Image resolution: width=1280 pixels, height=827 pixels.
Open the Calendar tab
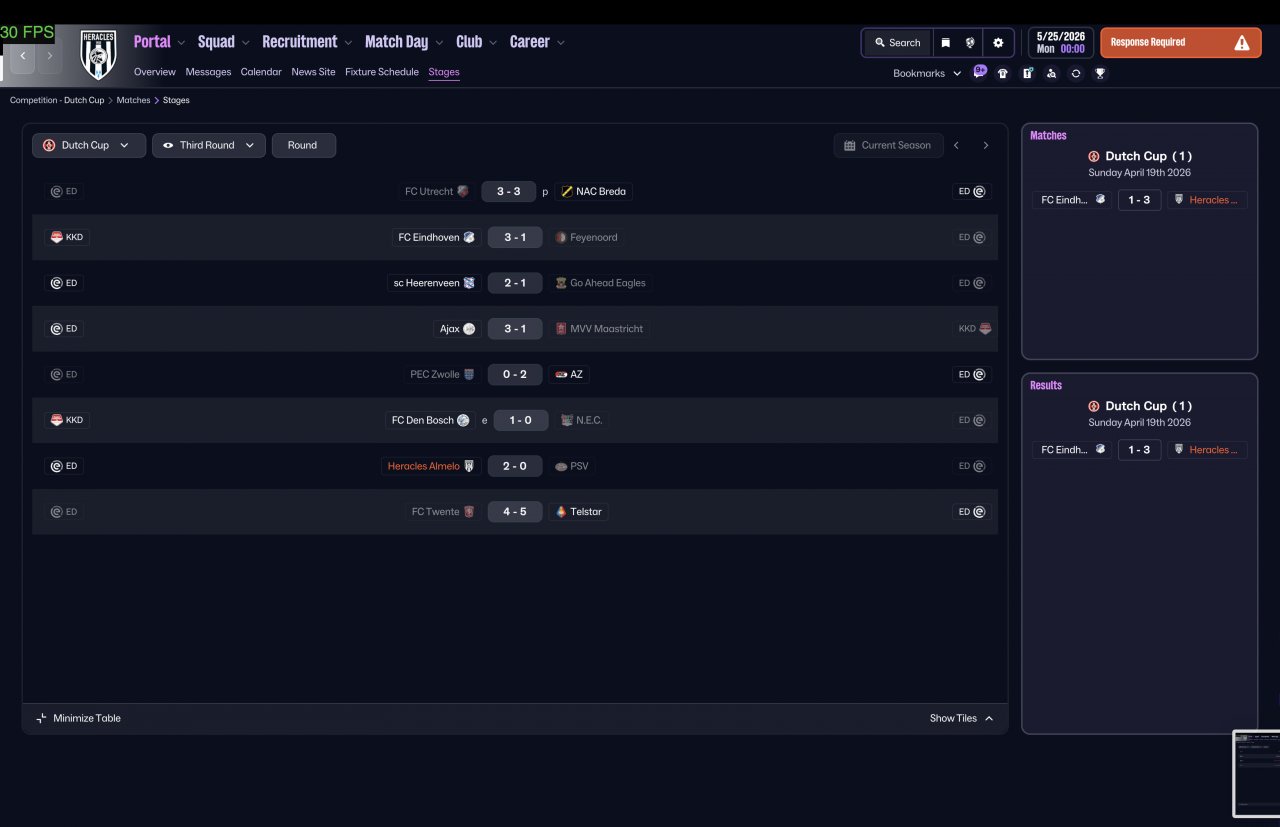(261, 72)
